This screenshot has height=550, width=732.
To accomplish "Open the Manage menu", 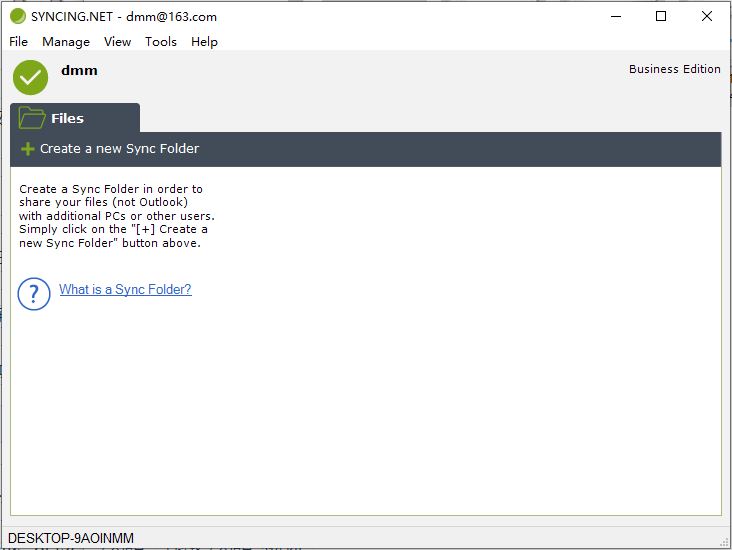I will [x=66, y=42].
